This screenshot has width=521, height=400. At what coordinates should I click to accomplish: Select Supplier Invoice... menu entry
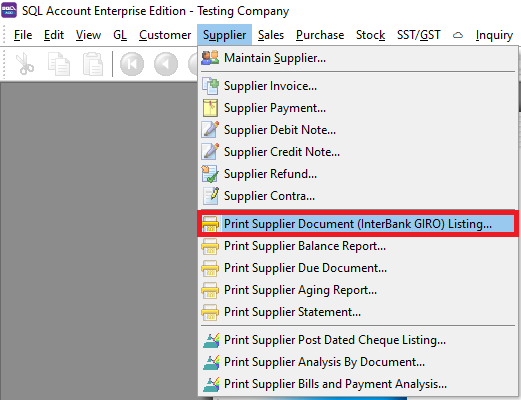(358, 86)
